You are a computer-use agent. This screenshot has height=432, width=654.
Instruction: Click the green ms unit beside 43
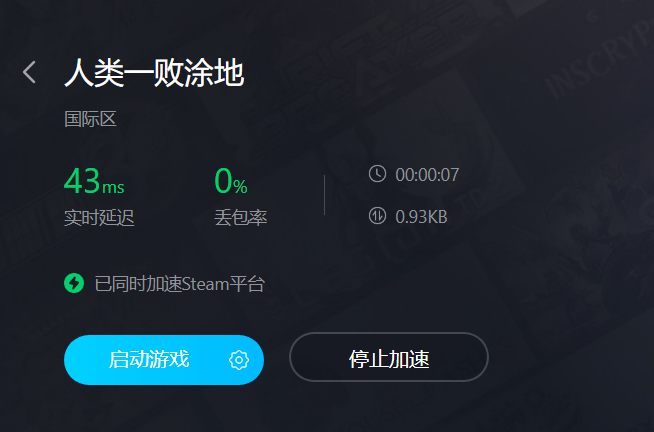pos(113,187)
